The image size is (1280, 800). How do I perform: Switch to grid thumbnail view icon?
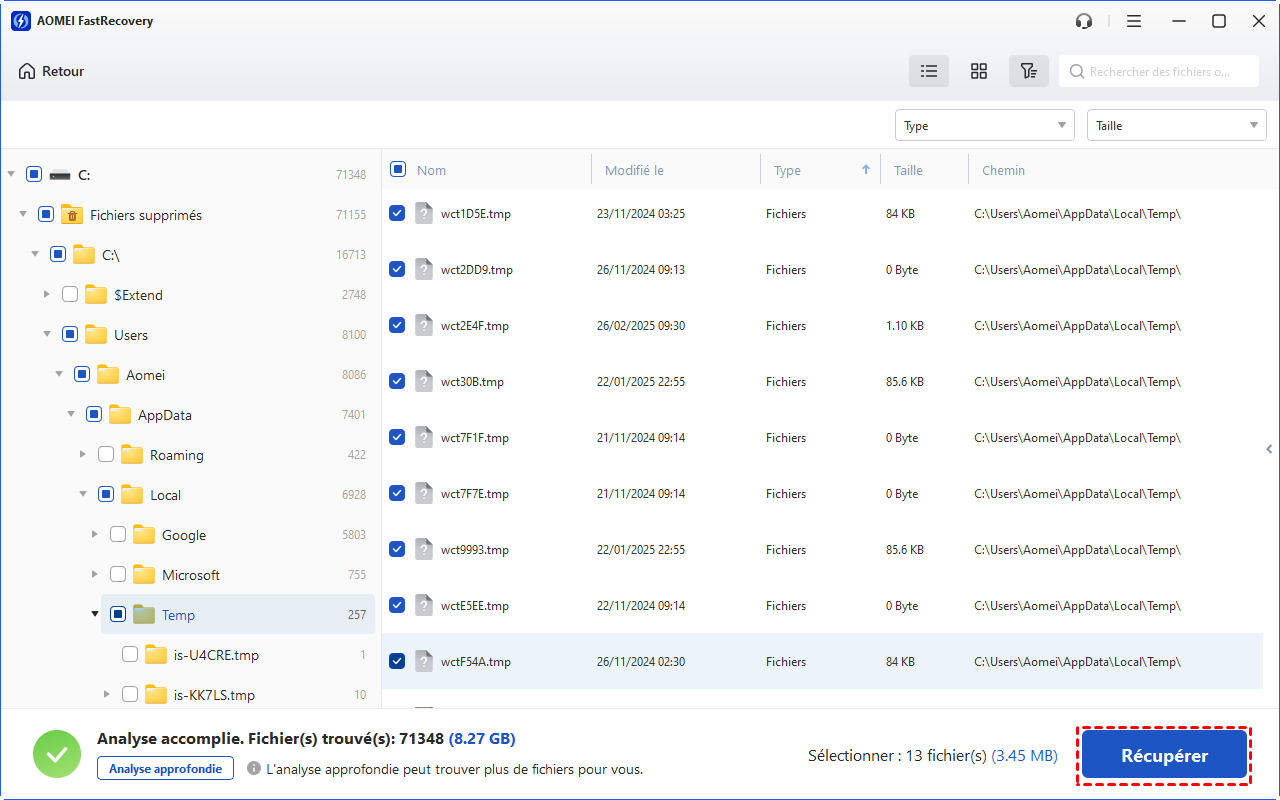(979, 71)
